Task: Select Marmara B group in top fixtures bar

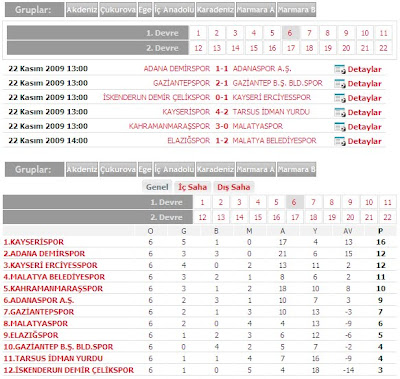Action: click(296, 10)
